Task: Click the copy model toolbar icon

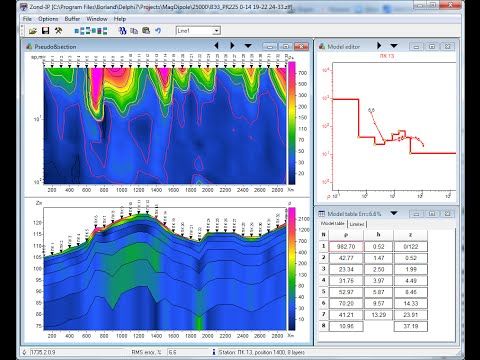Action: pyautogui.click(x=134, y=31)
